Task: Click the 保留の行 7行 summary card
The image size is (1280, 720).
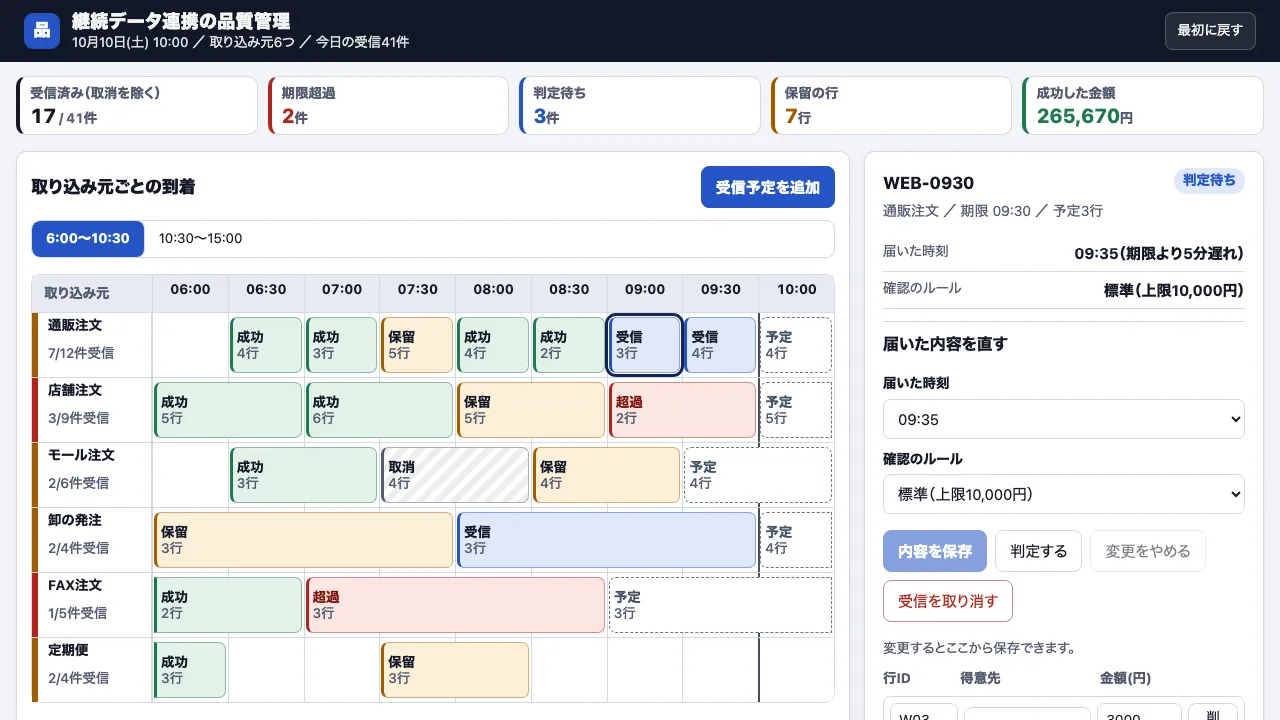Action: point(891,105)
